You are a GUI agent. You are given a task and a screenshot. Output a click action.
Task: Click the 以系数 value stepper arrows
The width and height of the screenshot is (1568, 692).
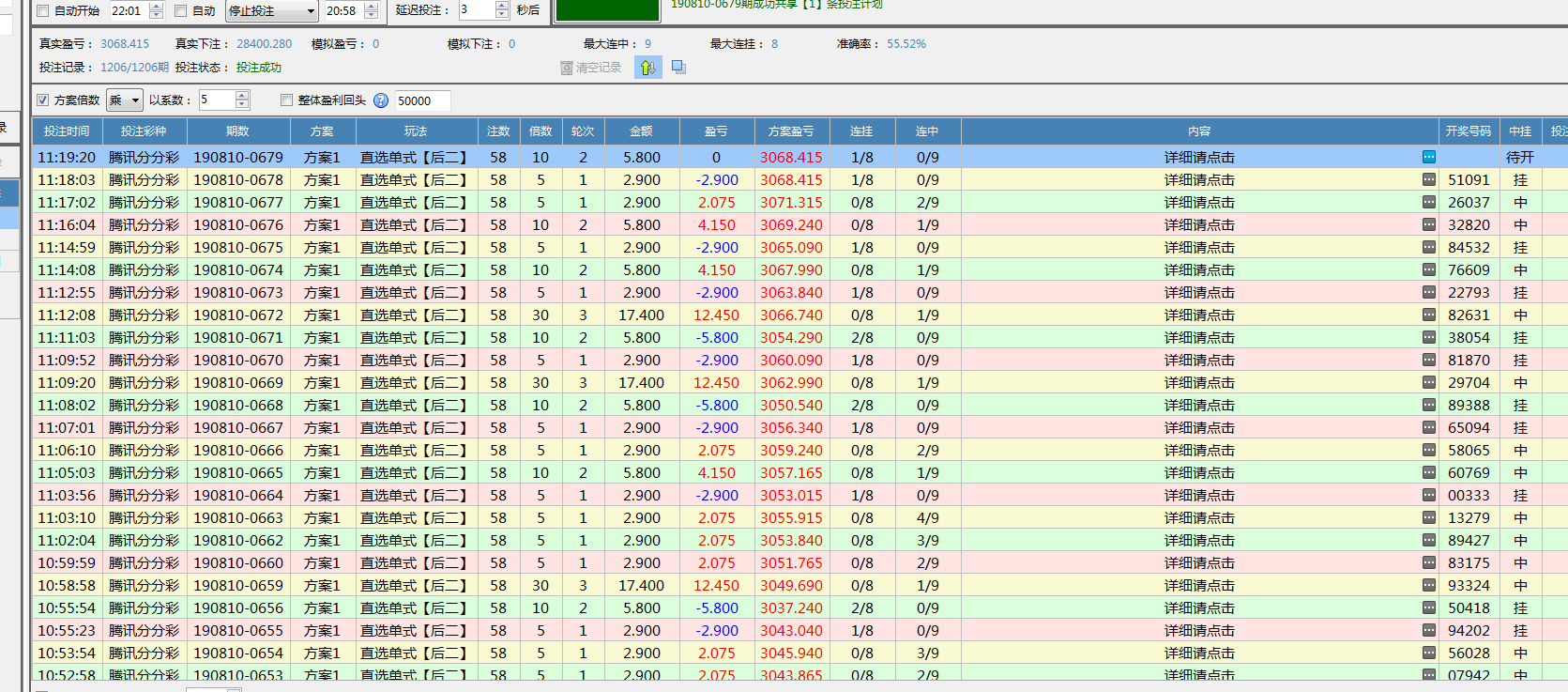[242, 100]
